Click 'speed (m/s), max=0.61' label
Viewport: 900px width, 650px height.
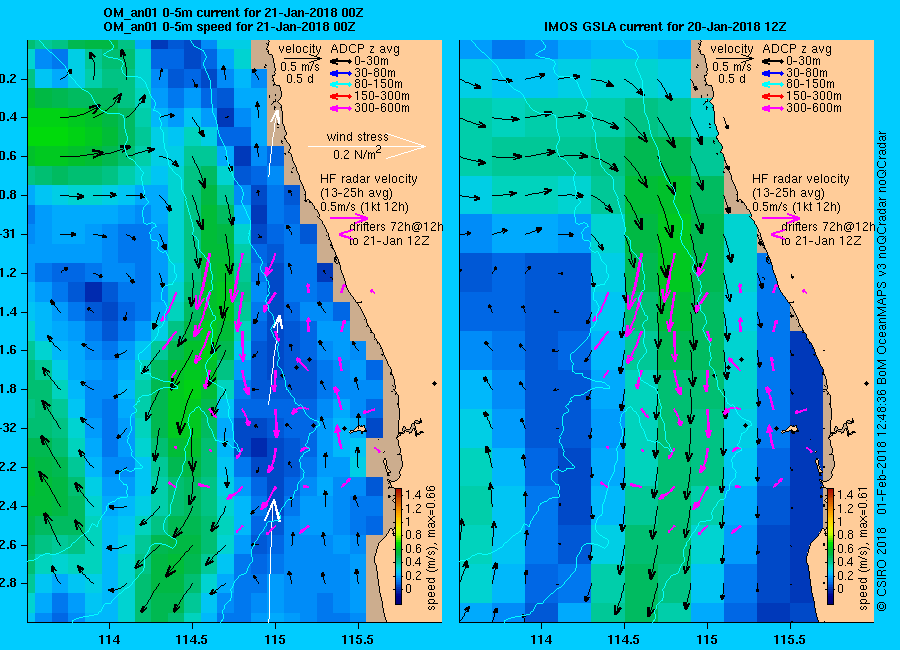pyautogui.click(x=863, y=547)
